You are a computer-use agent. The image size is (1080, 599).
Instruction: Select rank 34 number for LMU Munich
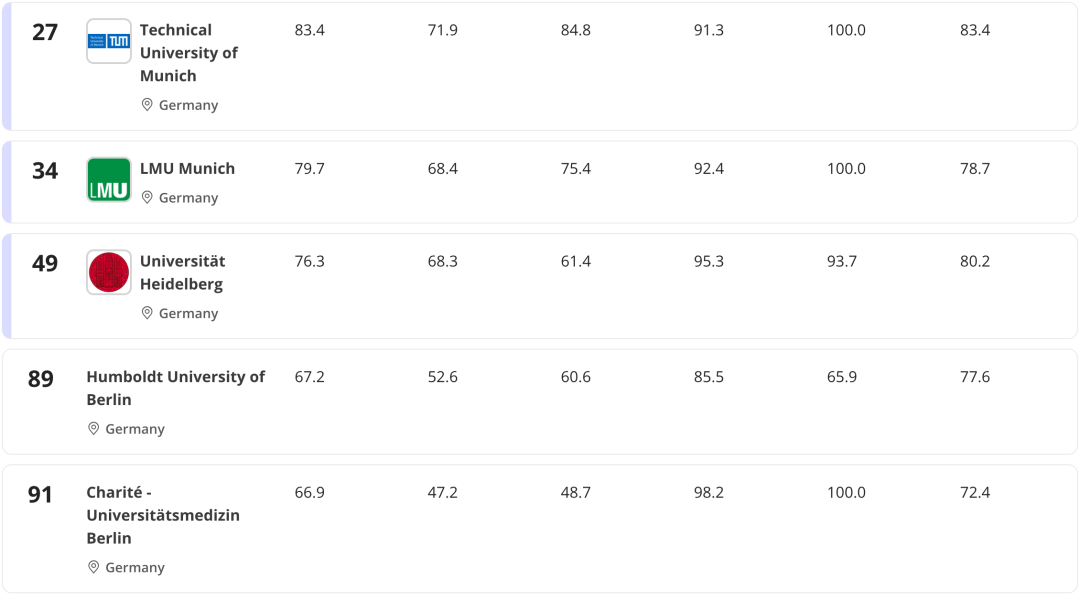45,171
